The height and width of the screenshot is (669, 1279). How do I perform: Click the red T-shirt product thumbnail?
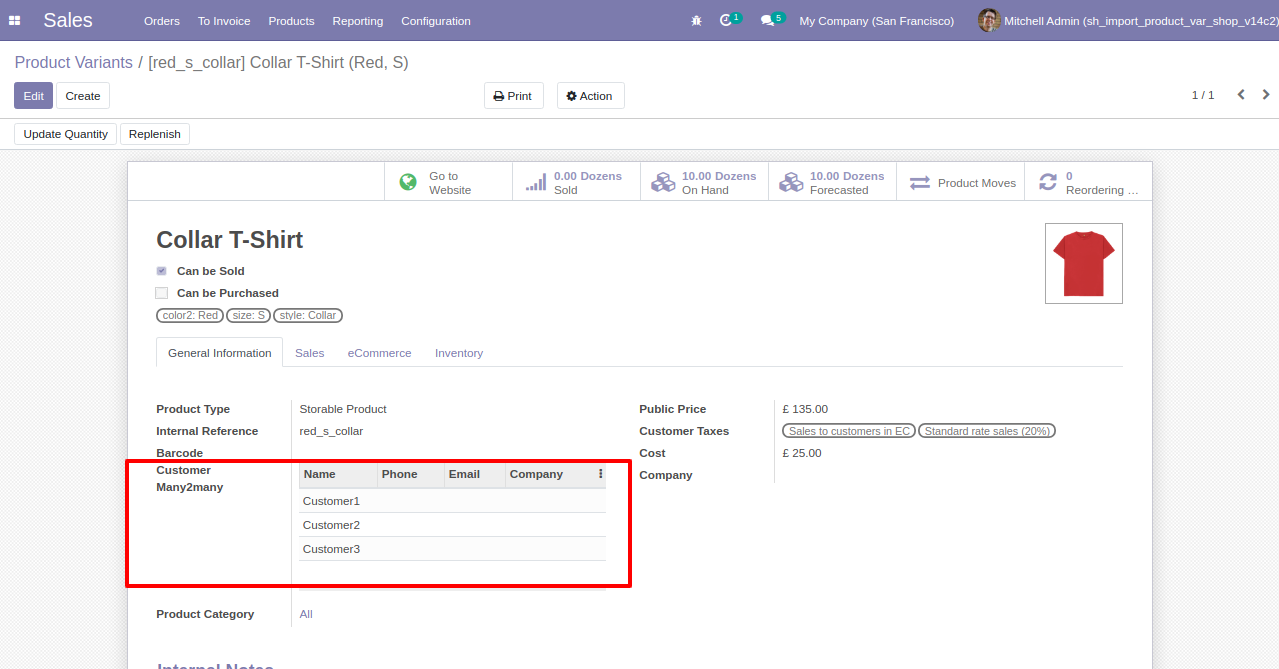pyautogui.click(x=1084, y=263)
